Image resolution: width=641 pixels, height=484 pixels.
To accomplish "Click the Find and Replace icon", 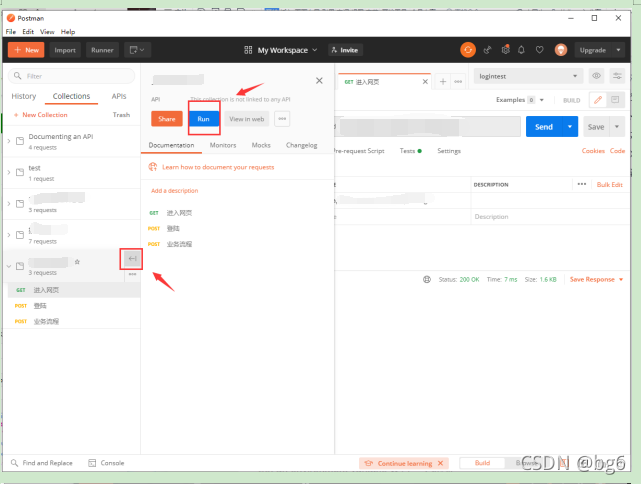I will point(14,463).
